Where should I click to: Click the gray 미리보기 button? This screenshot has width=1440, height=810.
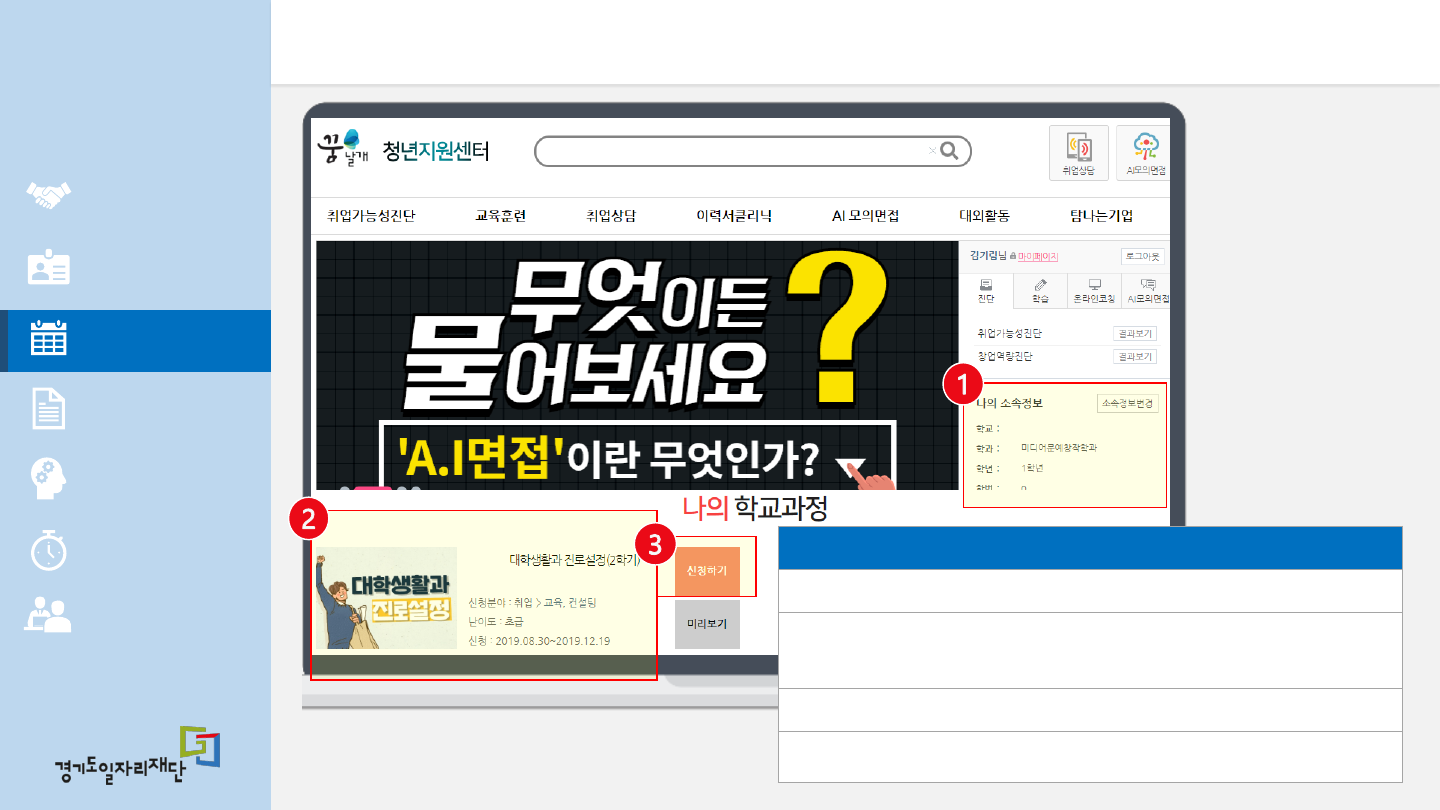click(707, 624)
